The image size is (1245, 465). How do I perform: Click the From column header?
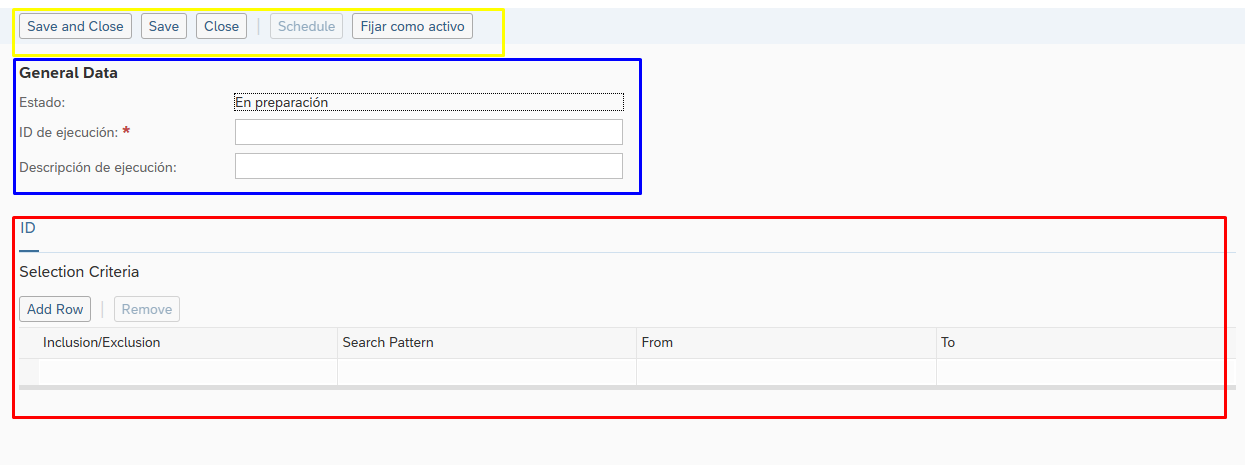pos(657,343)
